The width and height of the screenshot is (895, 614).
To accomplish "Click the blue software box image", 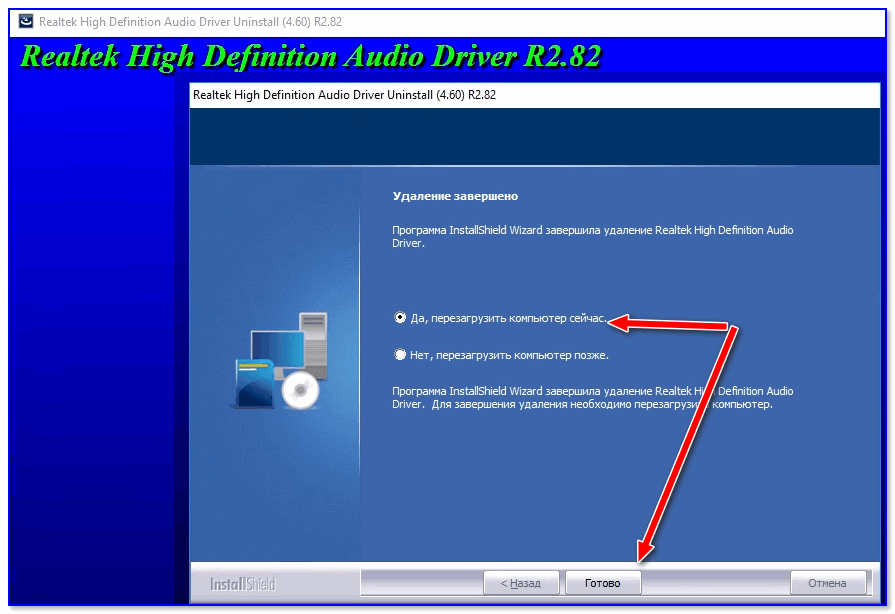I will point(252,383).
